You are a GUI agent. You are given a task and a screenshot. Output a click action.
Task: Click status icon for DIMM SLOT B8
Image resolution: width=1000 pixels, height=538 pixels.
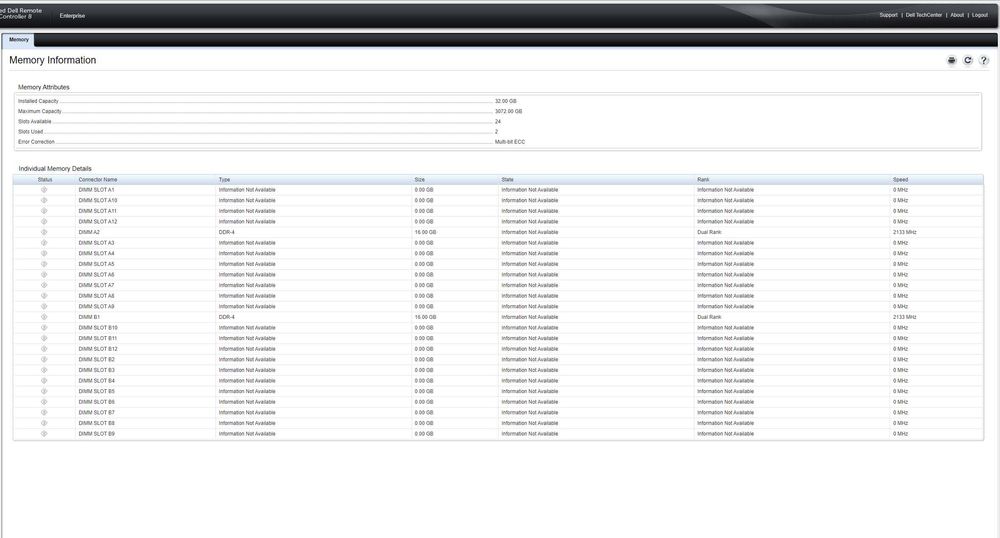[44, 423]
